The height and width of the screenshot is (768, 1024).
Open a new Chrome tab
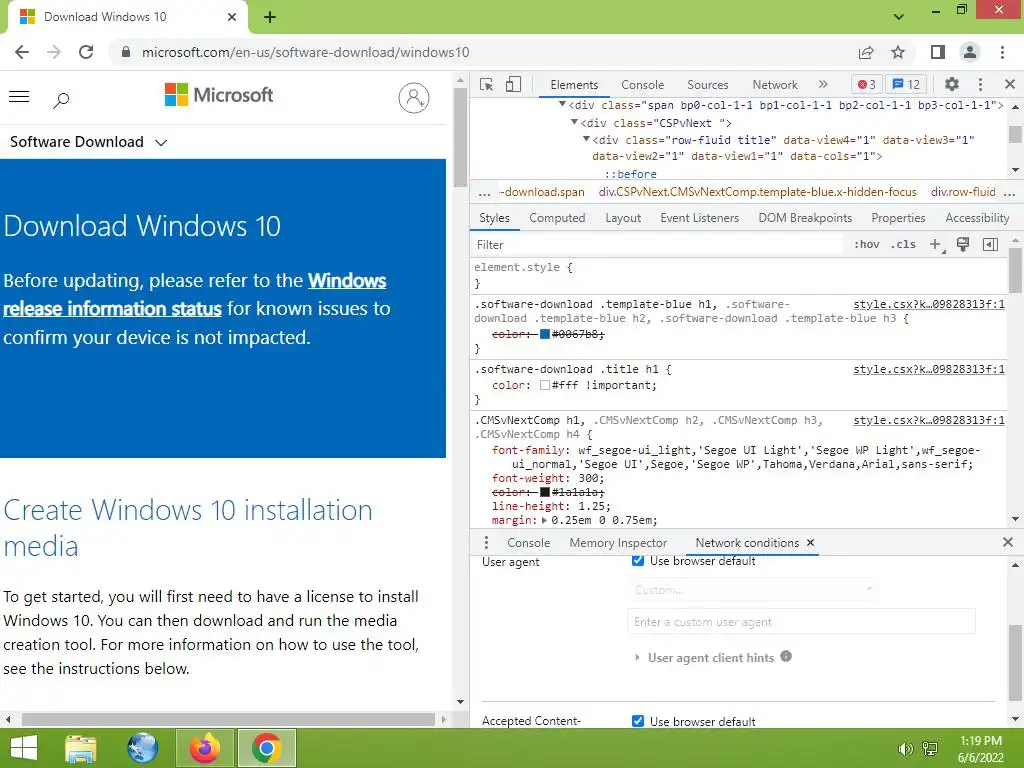270,18
